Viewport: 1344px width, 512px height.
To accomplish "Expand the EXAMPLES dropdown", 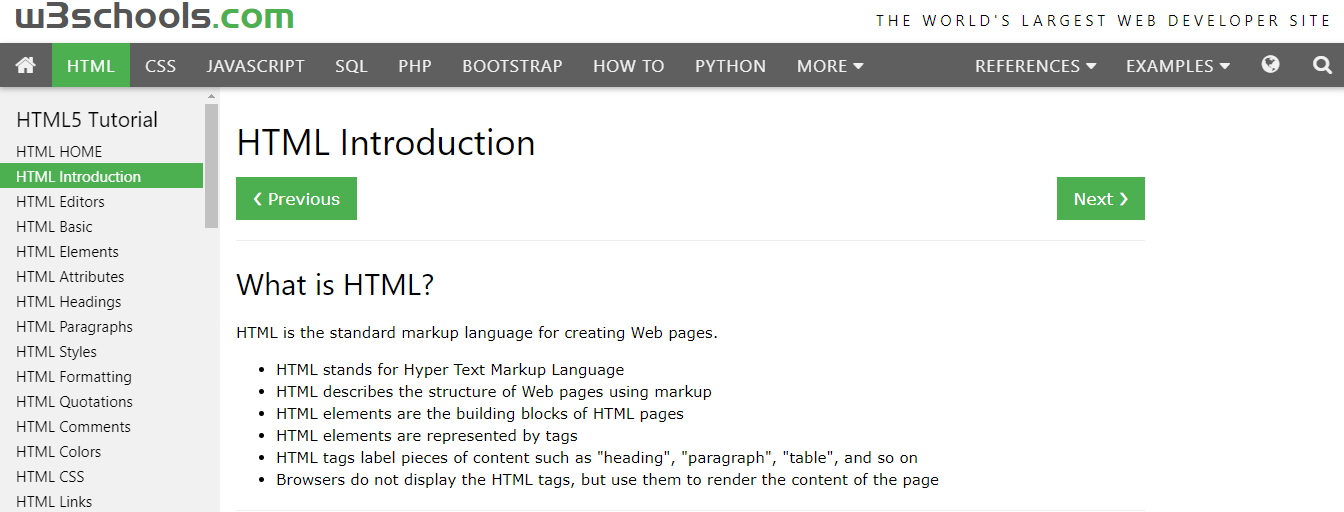I will click(1177, 66).
